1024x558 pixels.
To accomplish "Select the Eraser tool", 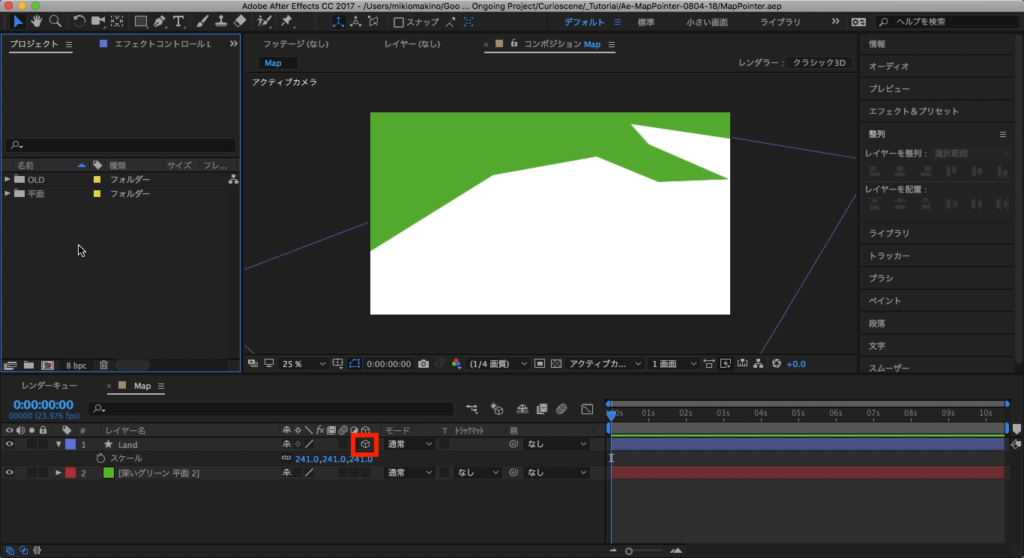I will (240, 21).
